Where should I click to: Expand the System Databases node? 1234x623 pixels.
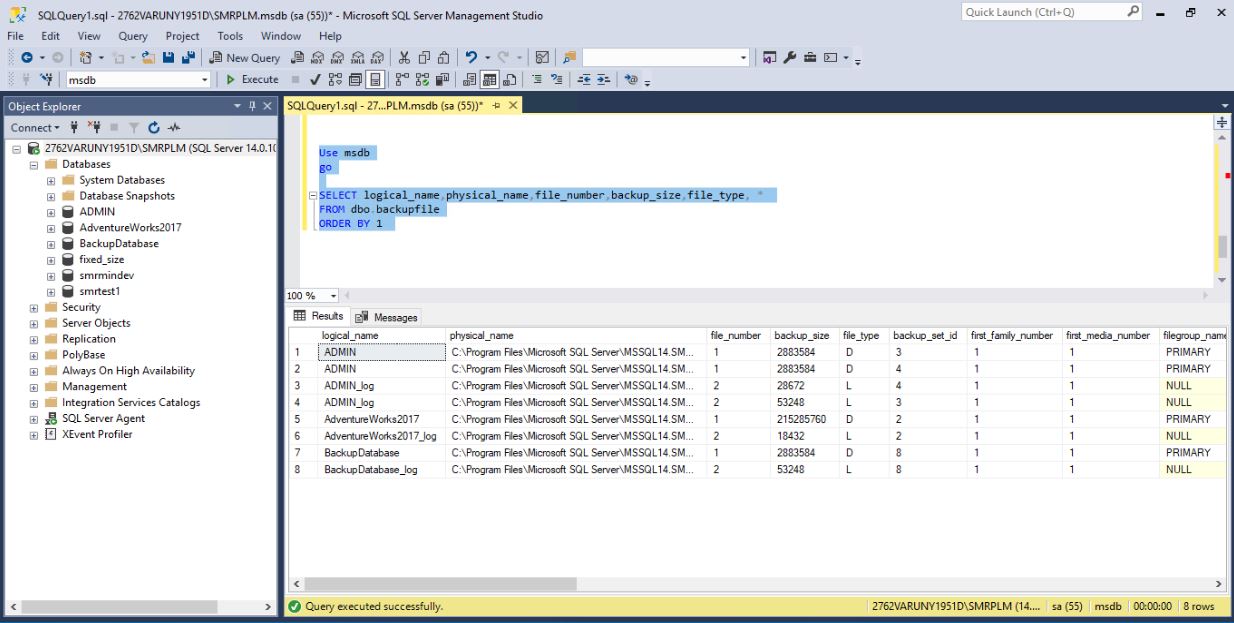(51, 180)
